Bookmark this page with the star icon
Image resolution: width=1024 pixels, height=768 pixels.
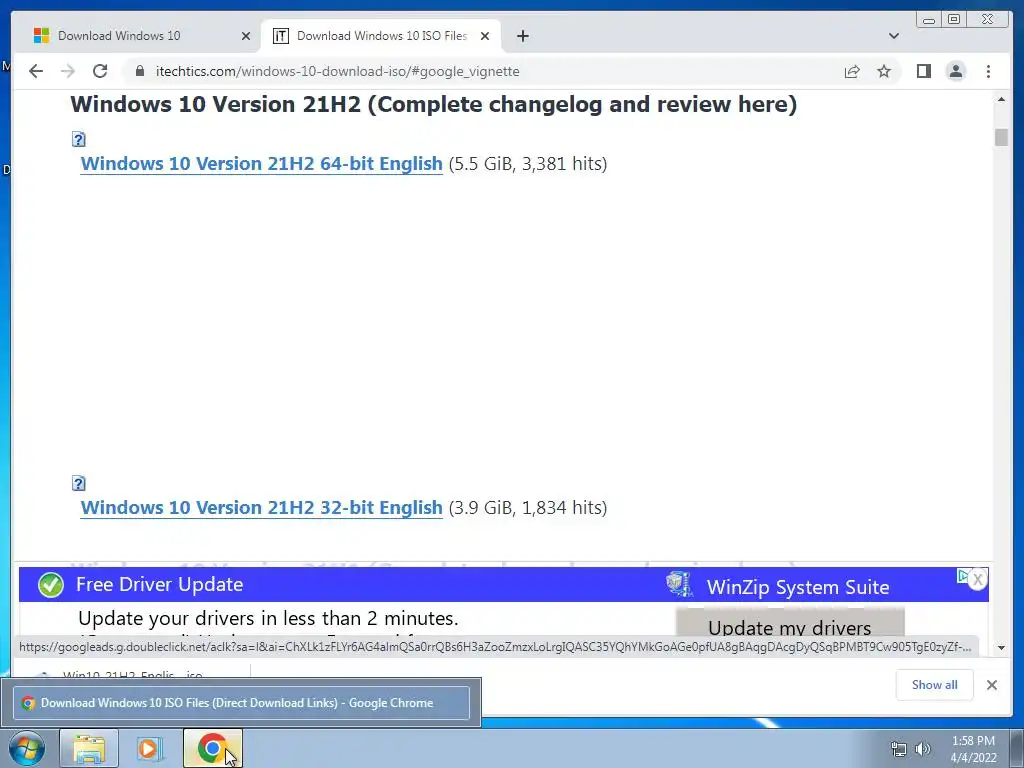coord(884,71)
